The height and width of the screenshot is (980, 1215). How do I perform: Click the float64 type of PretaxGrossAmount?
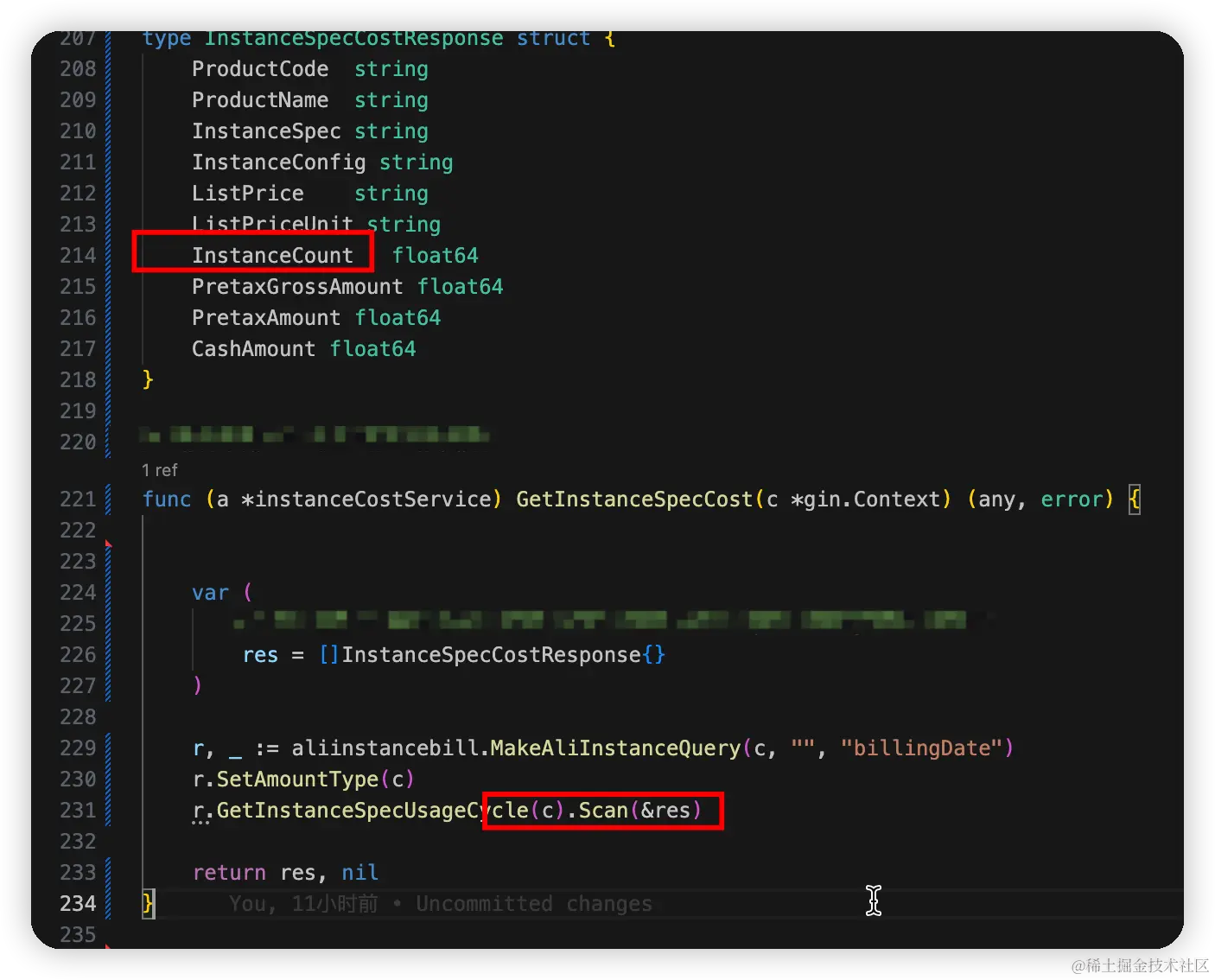460,287
